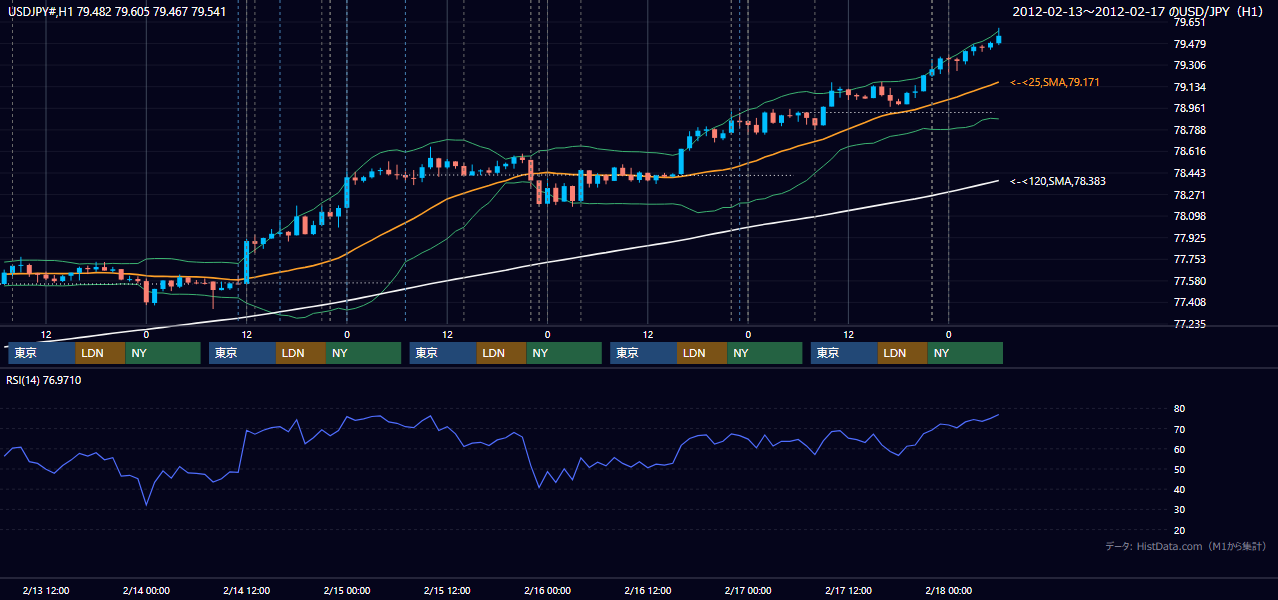Select the NY session box for 2/17
1278x600 pixels.
click(x=965, y=353)
